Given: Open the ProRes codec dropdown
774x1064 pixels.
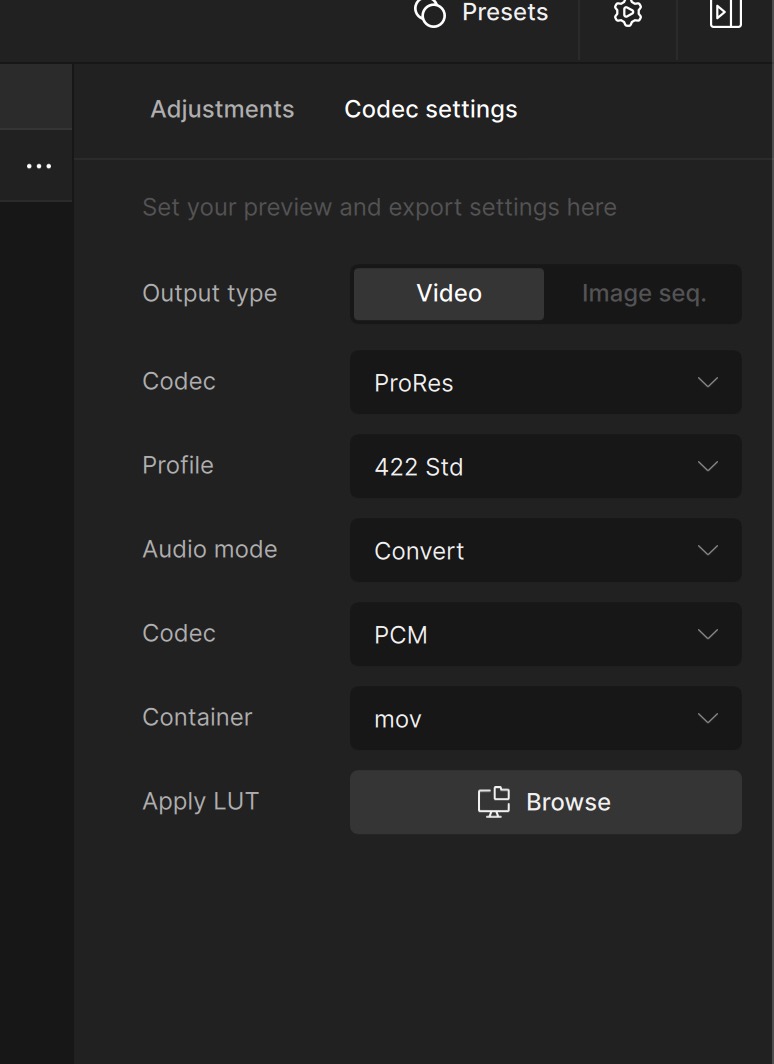Looking at the screenshot, I should 545,382.
